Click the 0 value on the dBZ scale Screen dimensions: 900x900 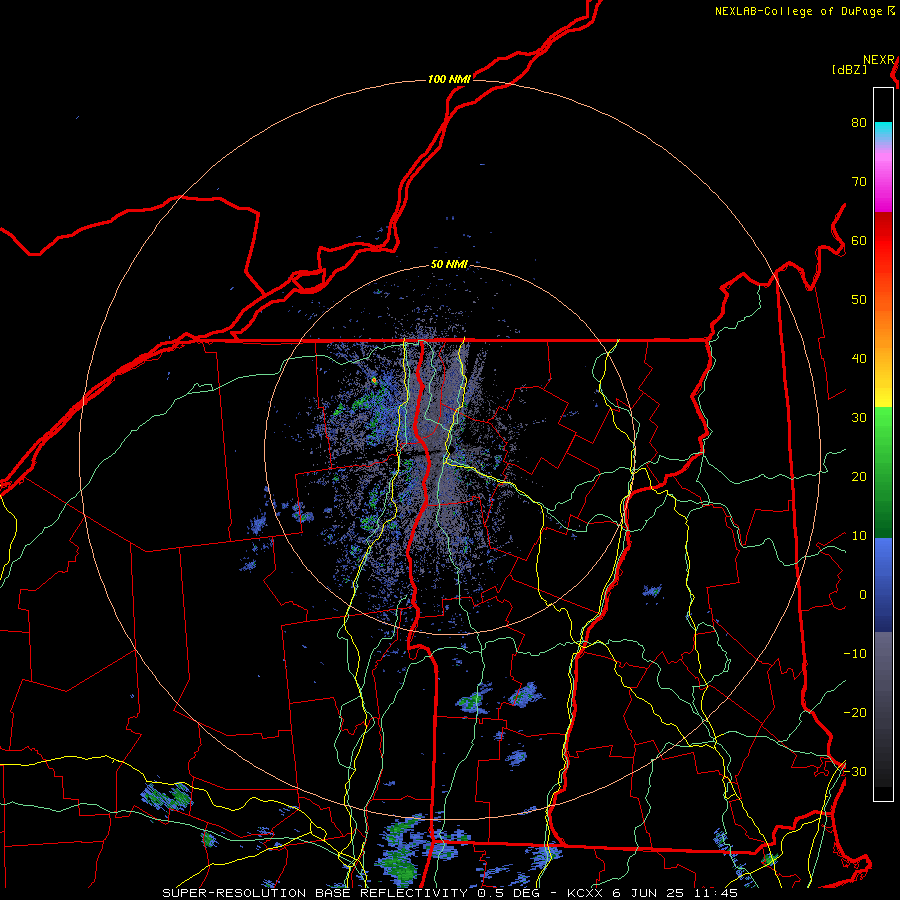click(x=863, y=595)
